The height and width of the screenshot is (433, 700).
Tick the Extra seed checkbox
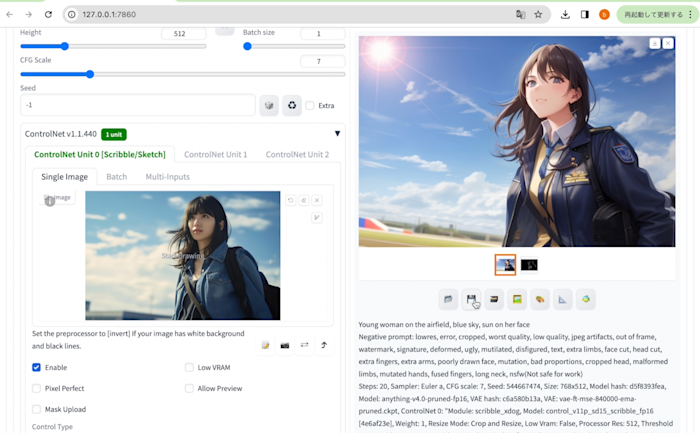coord(310,106)
